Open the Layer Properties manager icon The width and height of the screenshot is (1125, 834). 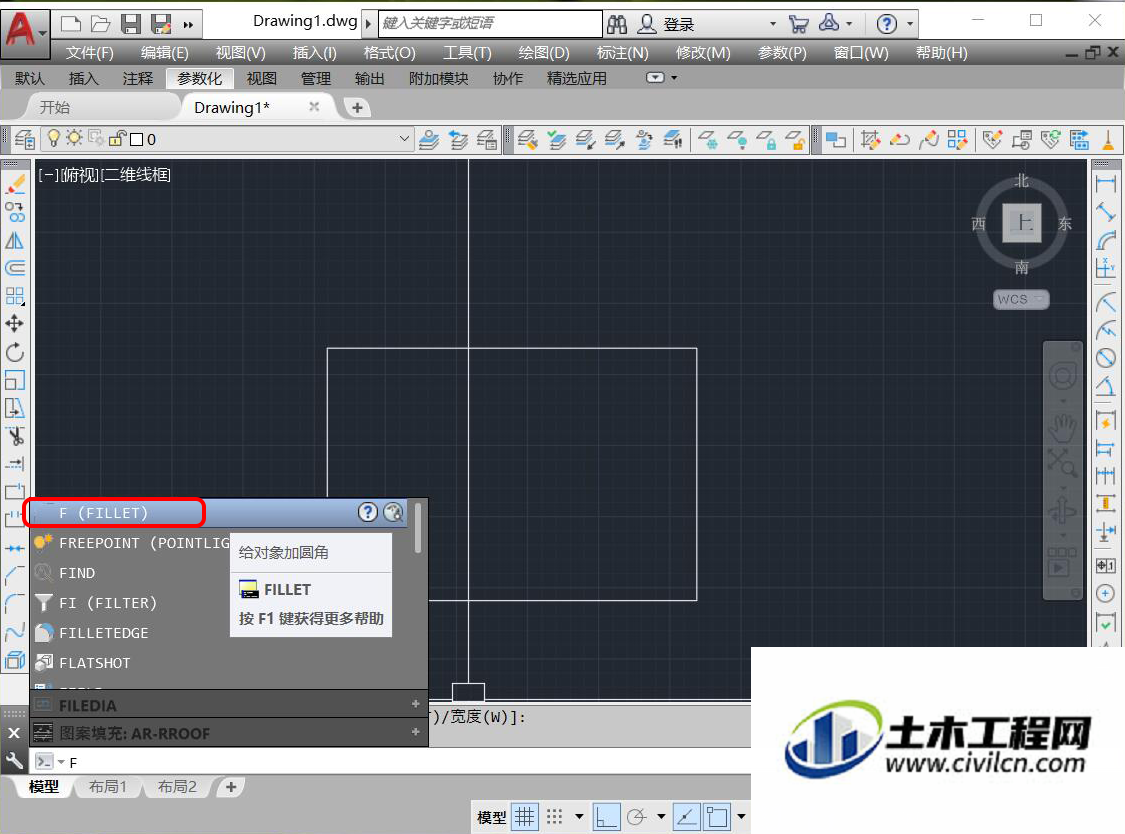coord(24,139)
